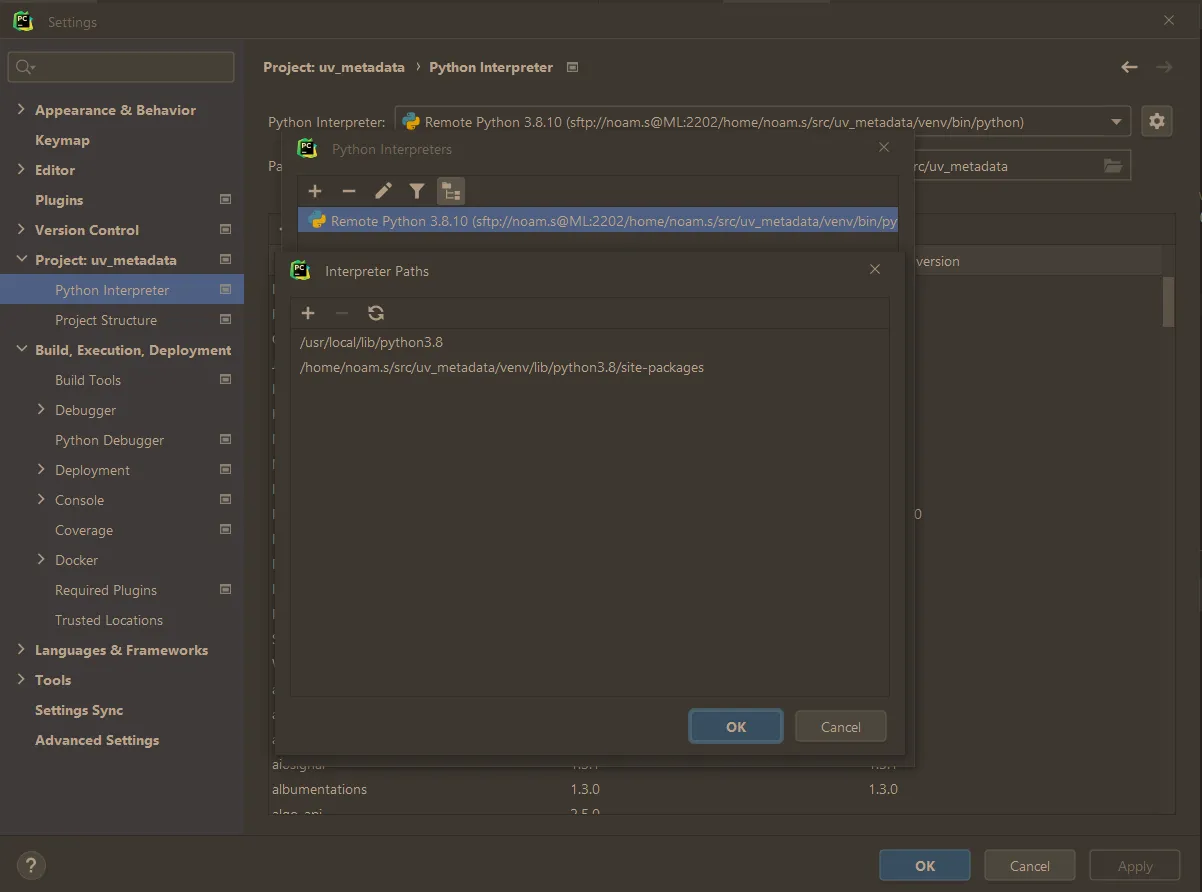1202x892 pixels.
Task: Click Coverage row scope icon
Action: [225, 530]
